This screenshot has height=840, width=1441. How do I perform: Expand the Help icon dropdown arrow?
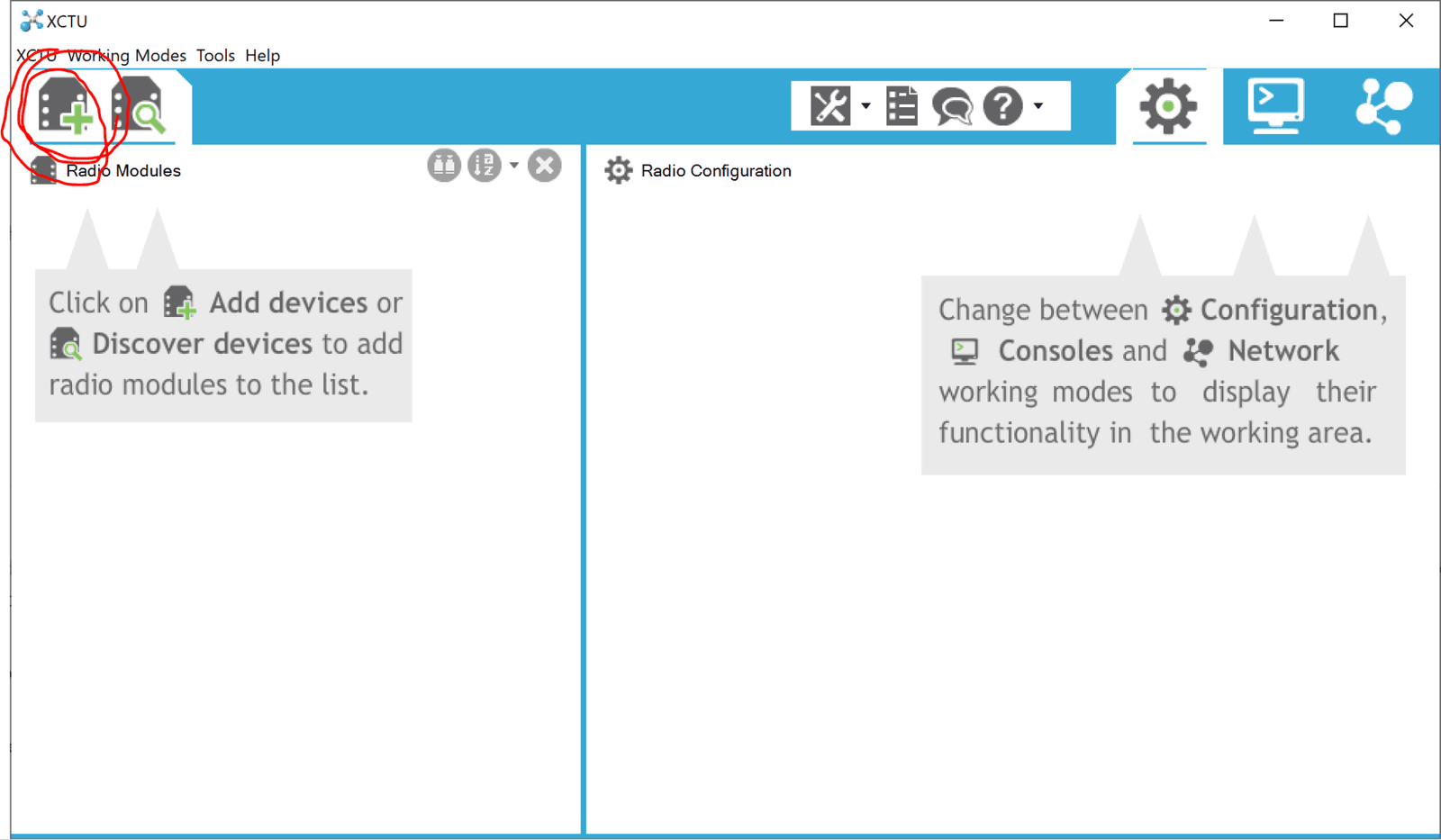[1038, 106]
